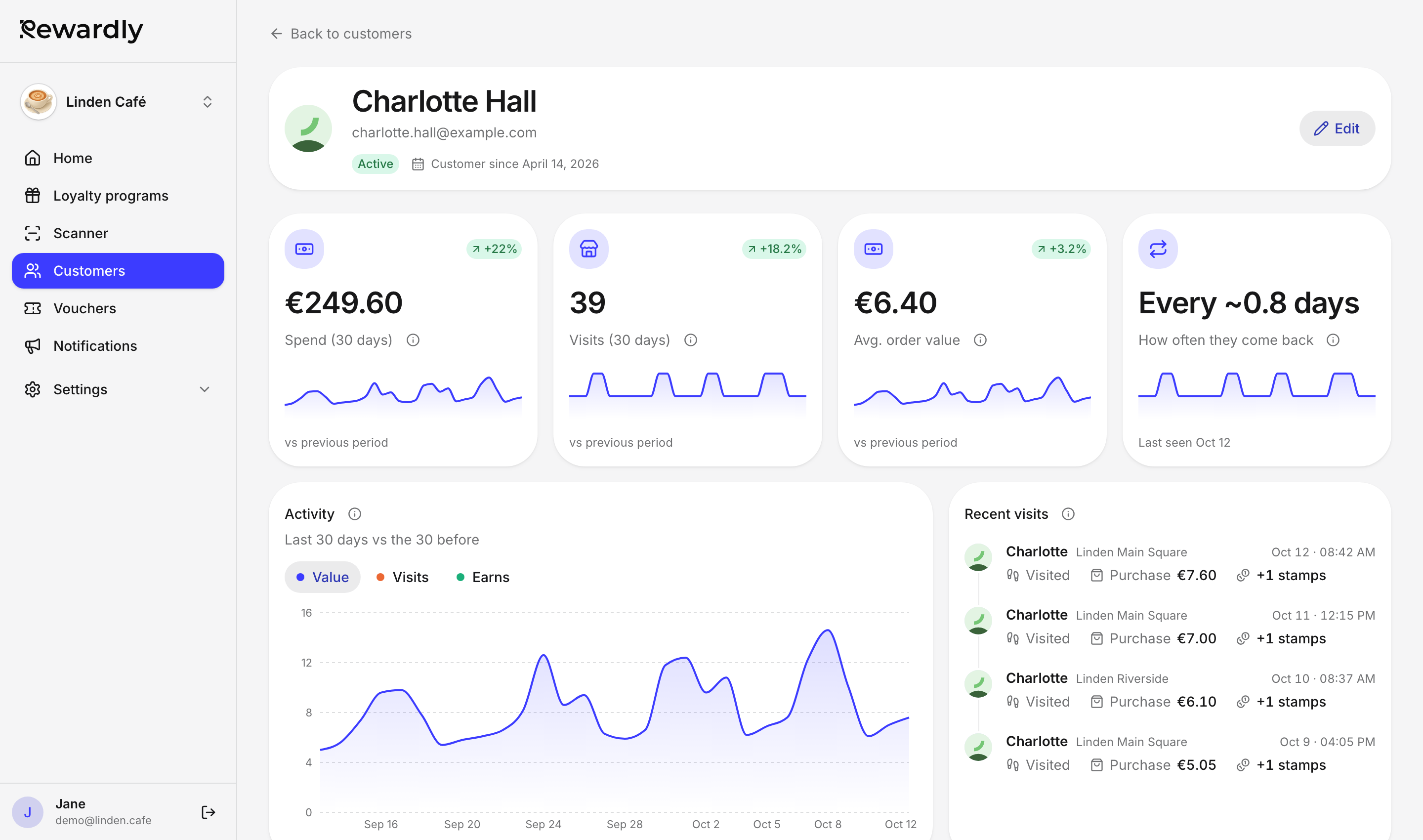This screenshot has width=1423, height=840.
Task: Click the Oct 9 04:05 PM visit entry
Action: point(1170,754)
